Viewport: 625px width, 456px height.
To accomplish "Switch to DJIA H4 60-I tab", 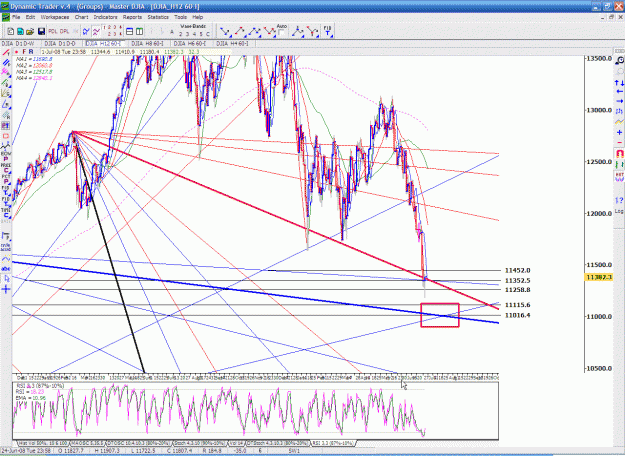I will click(232, 43).
